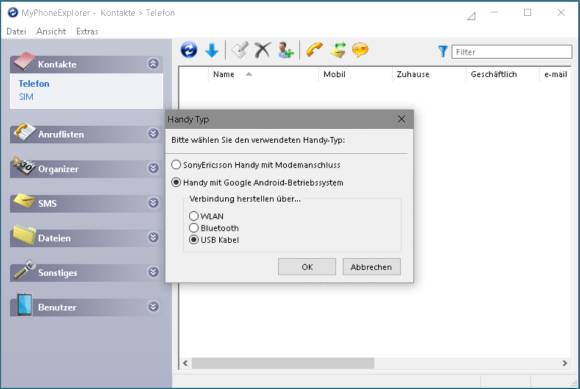Click the Zuhause column header
This screenshot has height=389, width=580.
click(x=413, y=74)
